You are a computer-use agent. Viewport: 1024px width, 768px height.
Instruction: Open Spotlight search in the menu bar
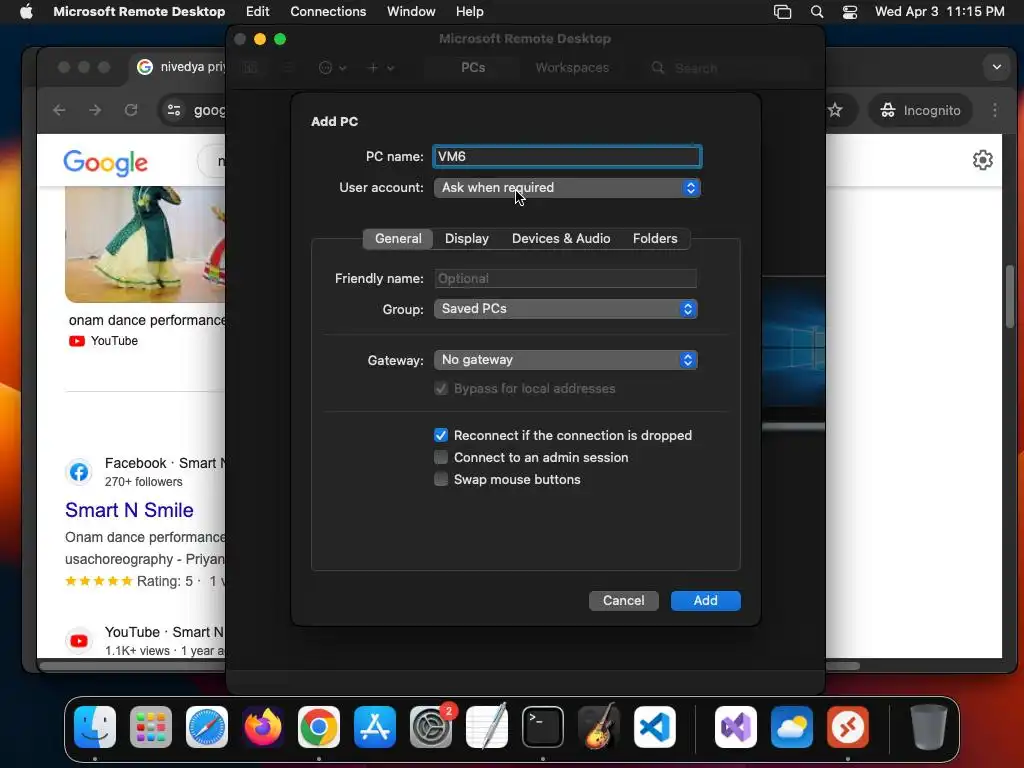pyautogui.click(x=816, y=12)
